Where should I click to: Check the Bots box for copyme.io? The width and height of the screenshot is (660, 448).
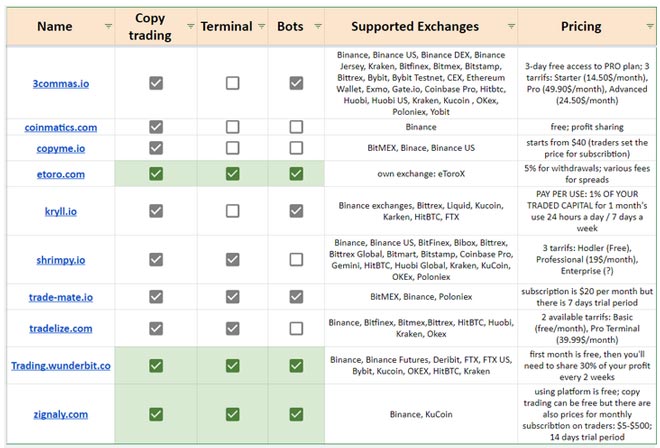296,147
